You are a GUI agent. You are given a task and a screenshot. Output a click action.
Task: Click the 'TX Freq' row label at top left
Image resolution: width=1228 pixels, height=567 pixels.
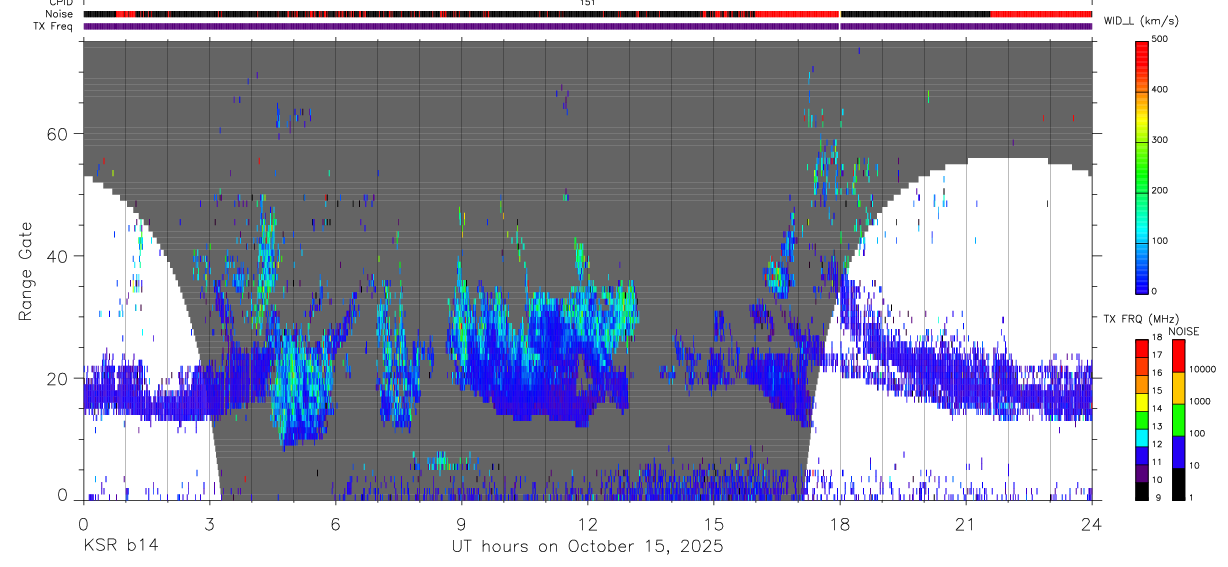pos(54,25)
